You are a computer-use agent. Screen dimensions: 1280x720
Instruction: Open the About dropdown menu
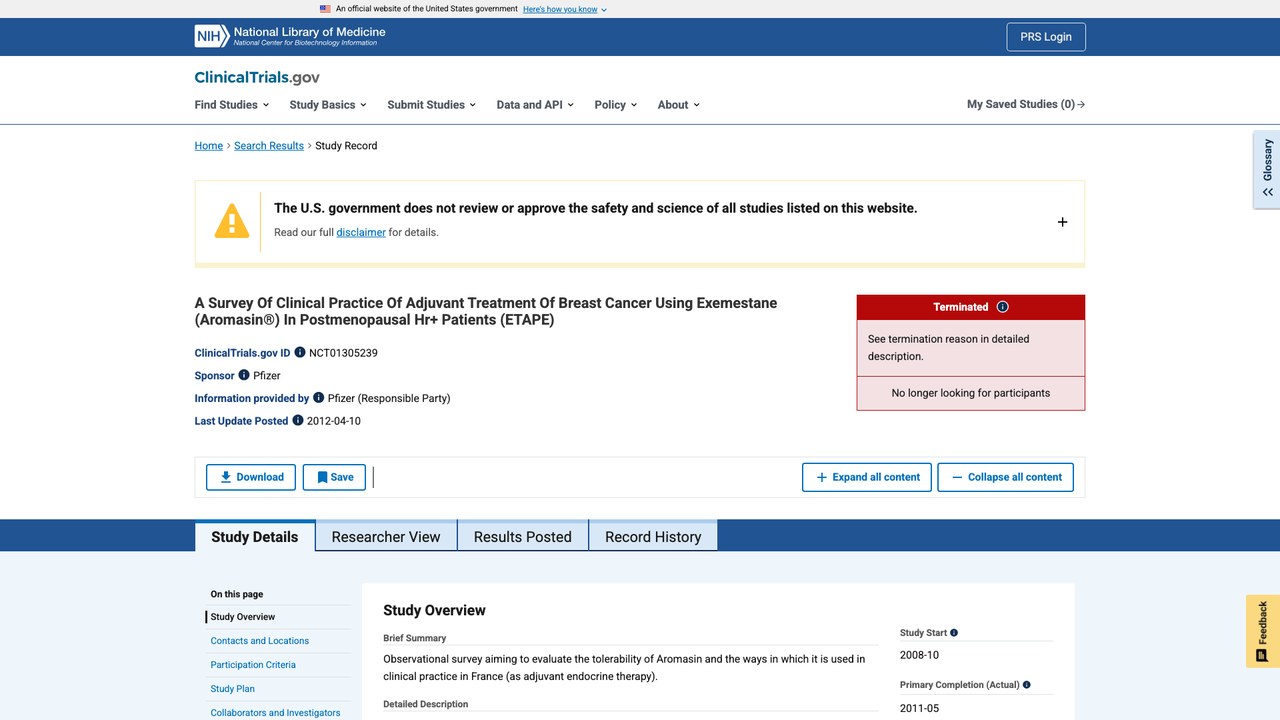click(679, 105)
